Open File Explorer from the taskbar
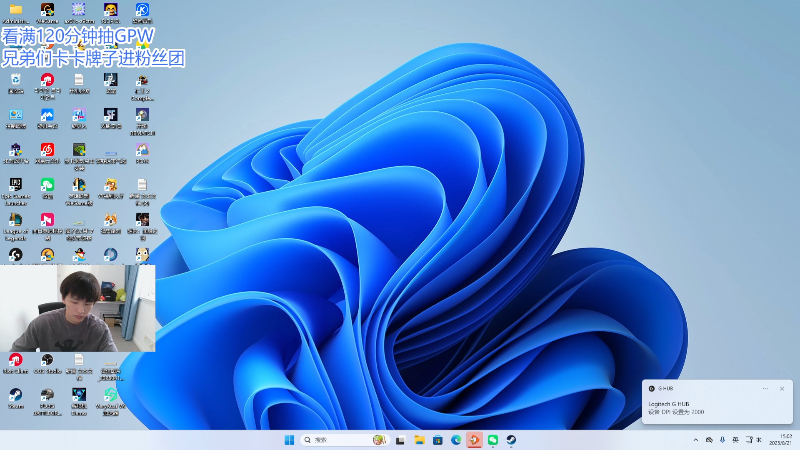Image resolution: width=800 pixels, height=450 pixels. [419, 440]
